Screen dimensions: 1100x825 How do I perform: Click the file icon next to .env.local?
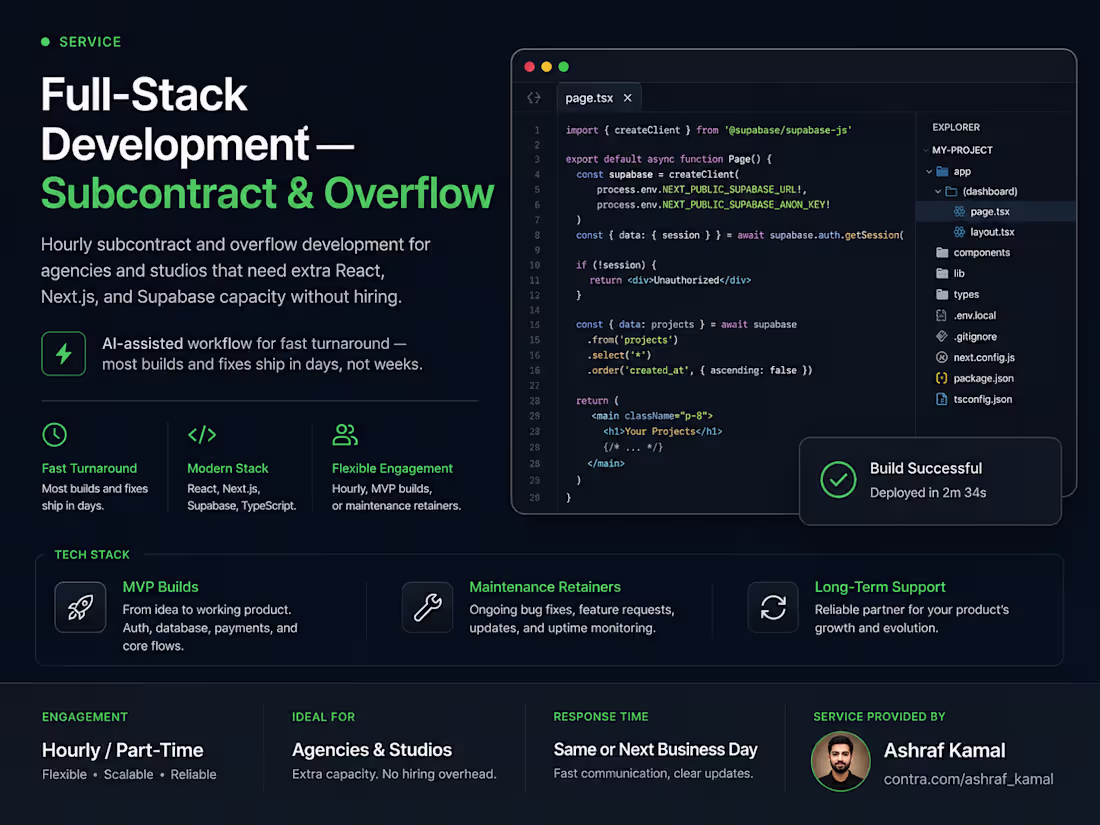point(941,316)
